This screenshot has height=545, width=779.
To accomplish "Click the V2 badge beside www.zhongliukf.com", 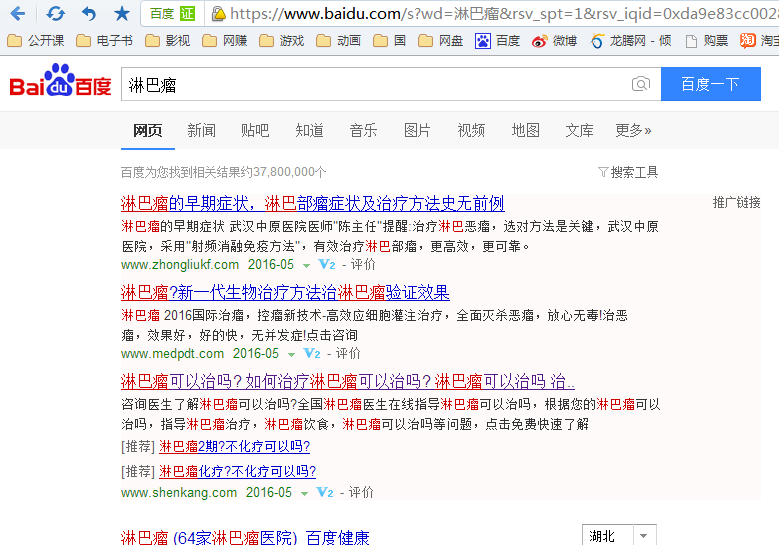I will (327, 264).
